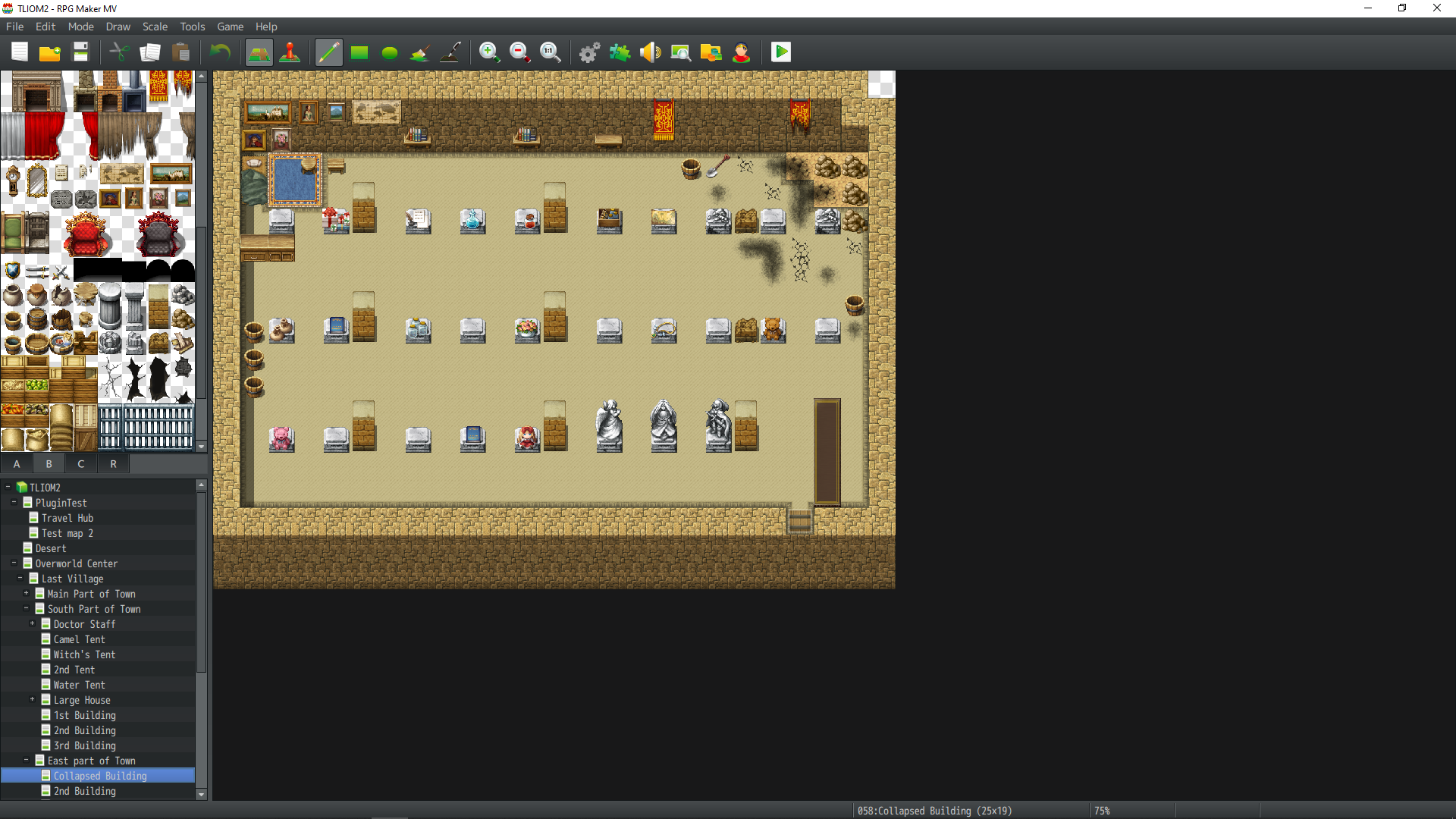Select the Flood Fill tool

coord(420,52)
